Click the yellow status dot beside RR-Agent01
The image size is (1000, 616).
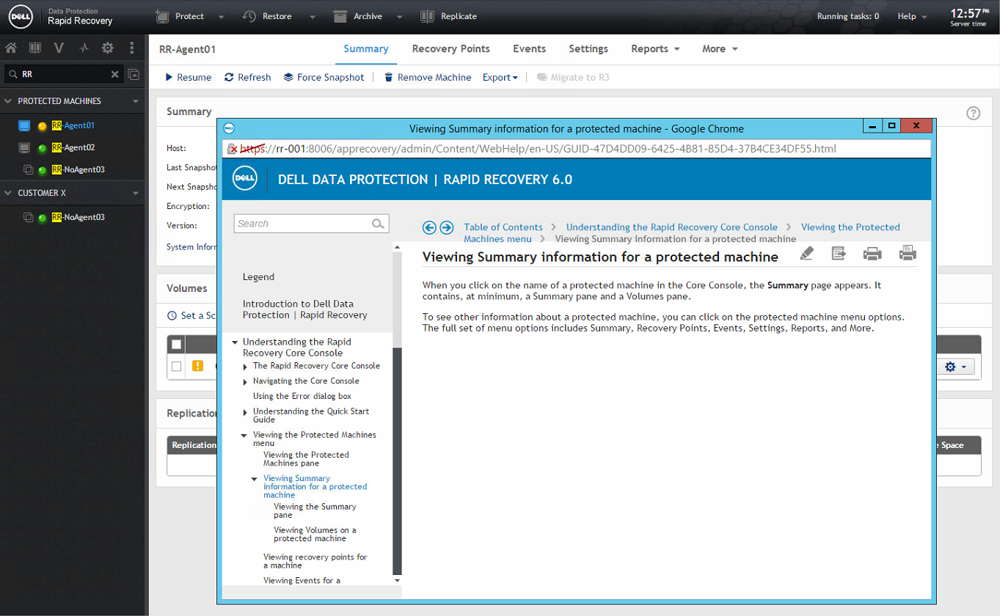click(42, 126)
